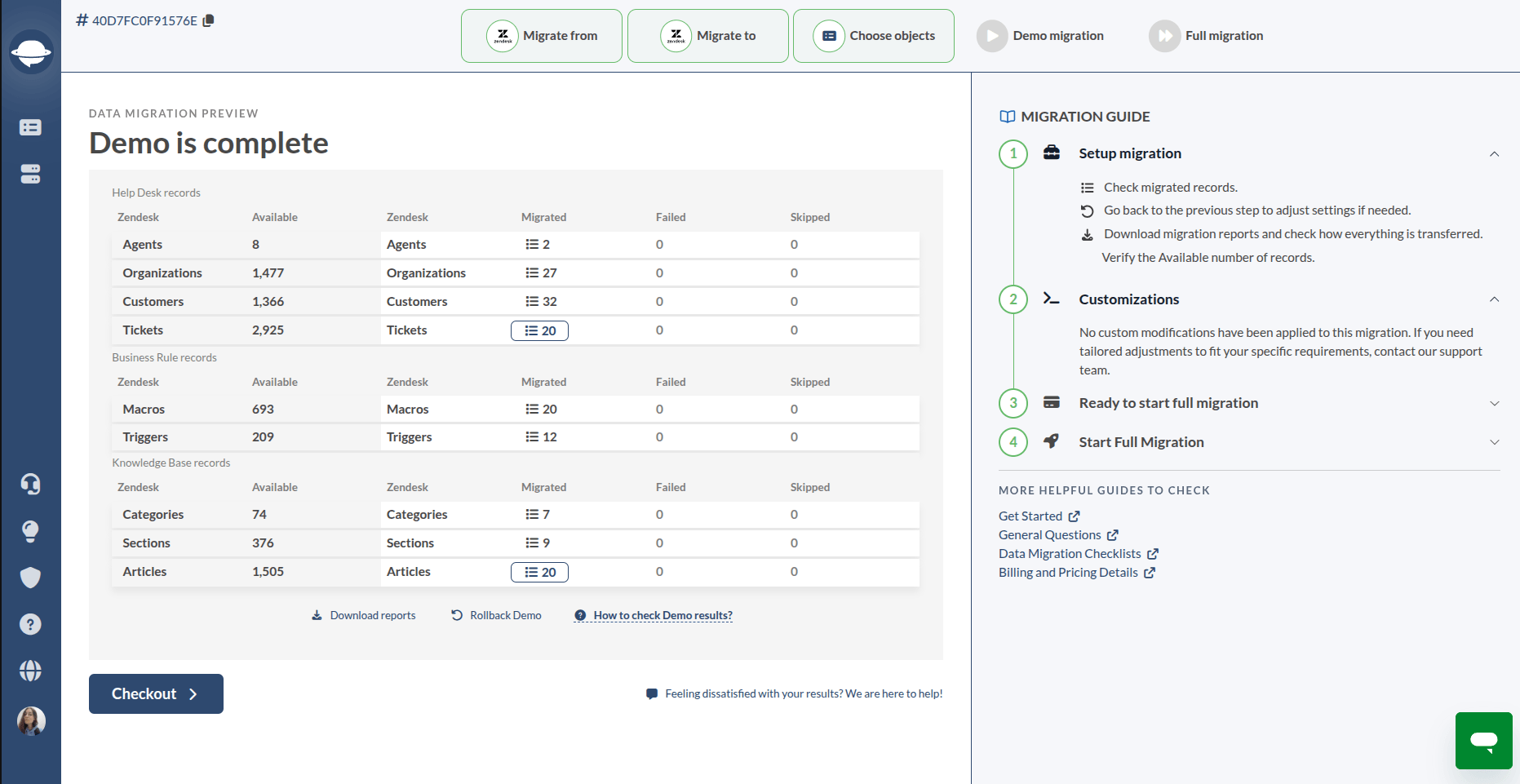The height and width of the screenshot is (784, 1520).
Task: Click the briefcase icon beside Setup migration
Action: [x=1052, y=153]
